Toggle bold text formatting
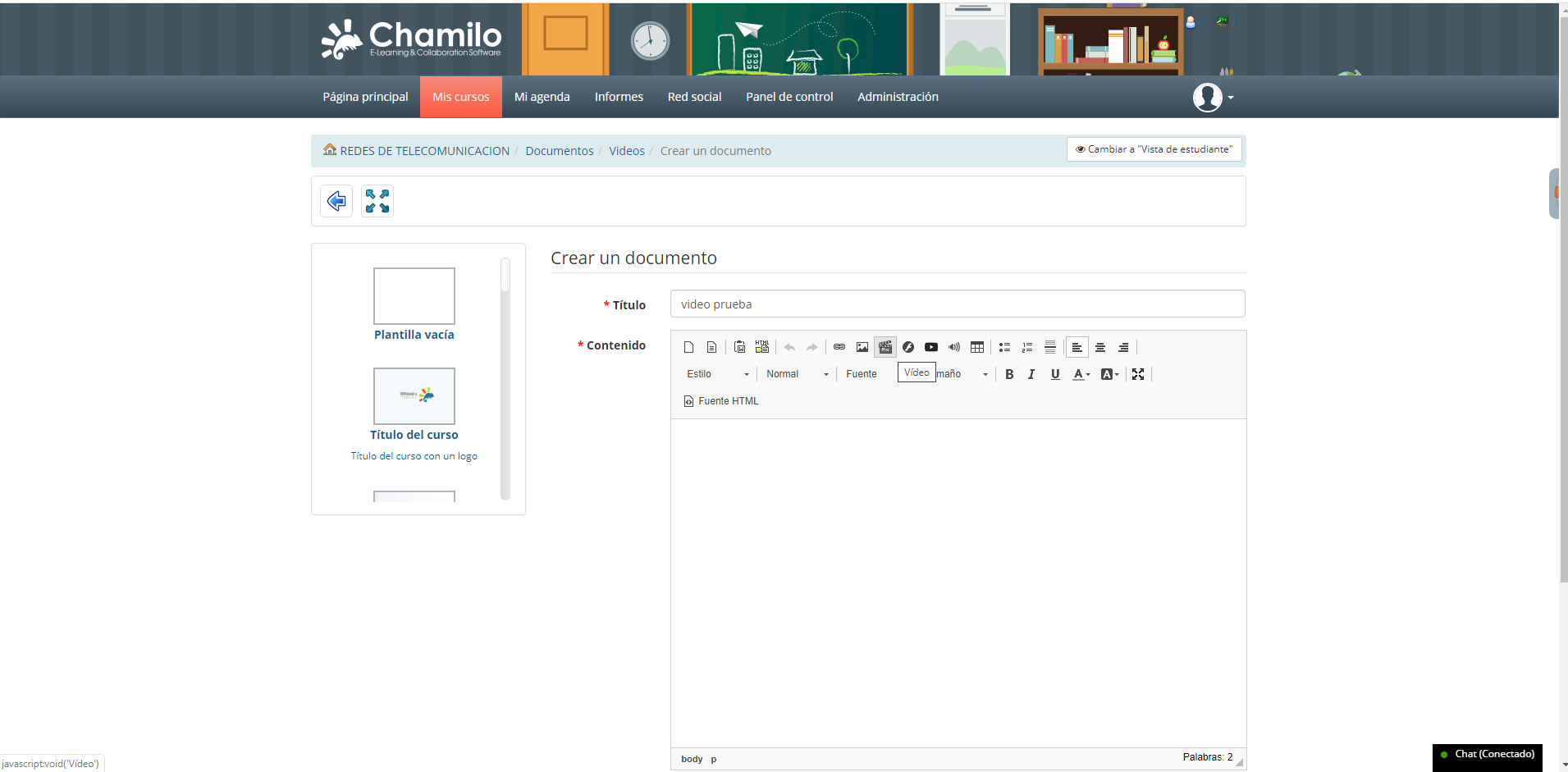Image resolution: width=1568 pixels, height=772 pixels. [x=1008, y=373]
